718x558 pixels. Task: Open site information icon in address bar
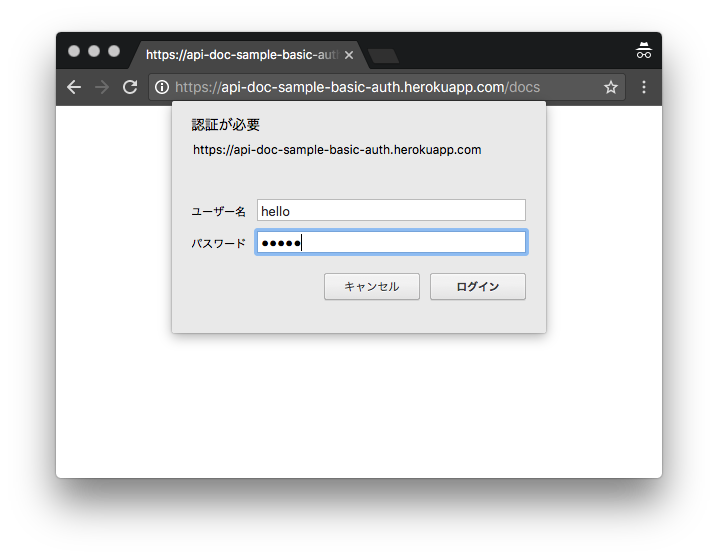pos(162,87)
